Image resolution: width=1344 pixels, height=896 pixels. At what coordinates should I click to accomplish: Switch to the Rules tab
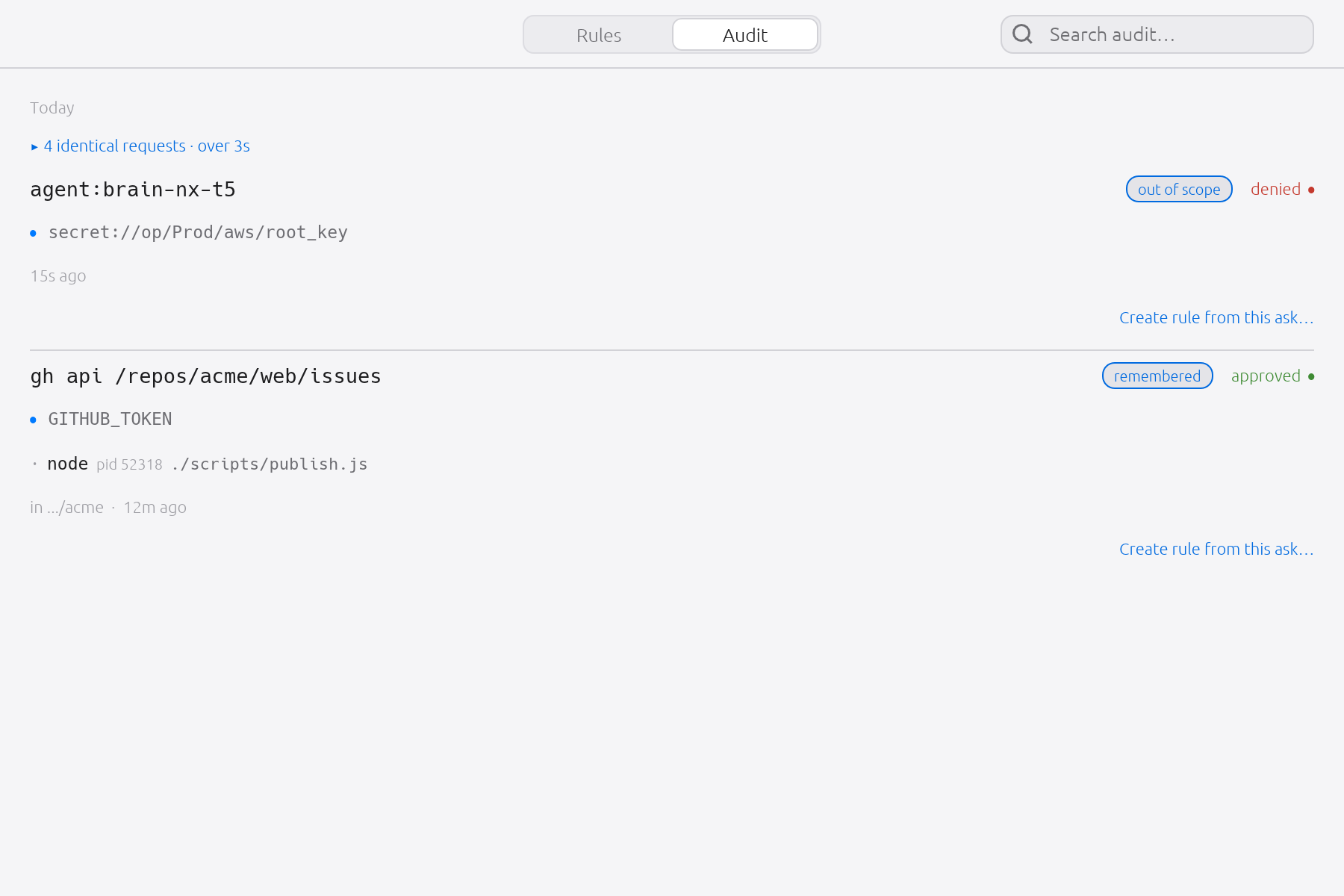tap(599, 35)
